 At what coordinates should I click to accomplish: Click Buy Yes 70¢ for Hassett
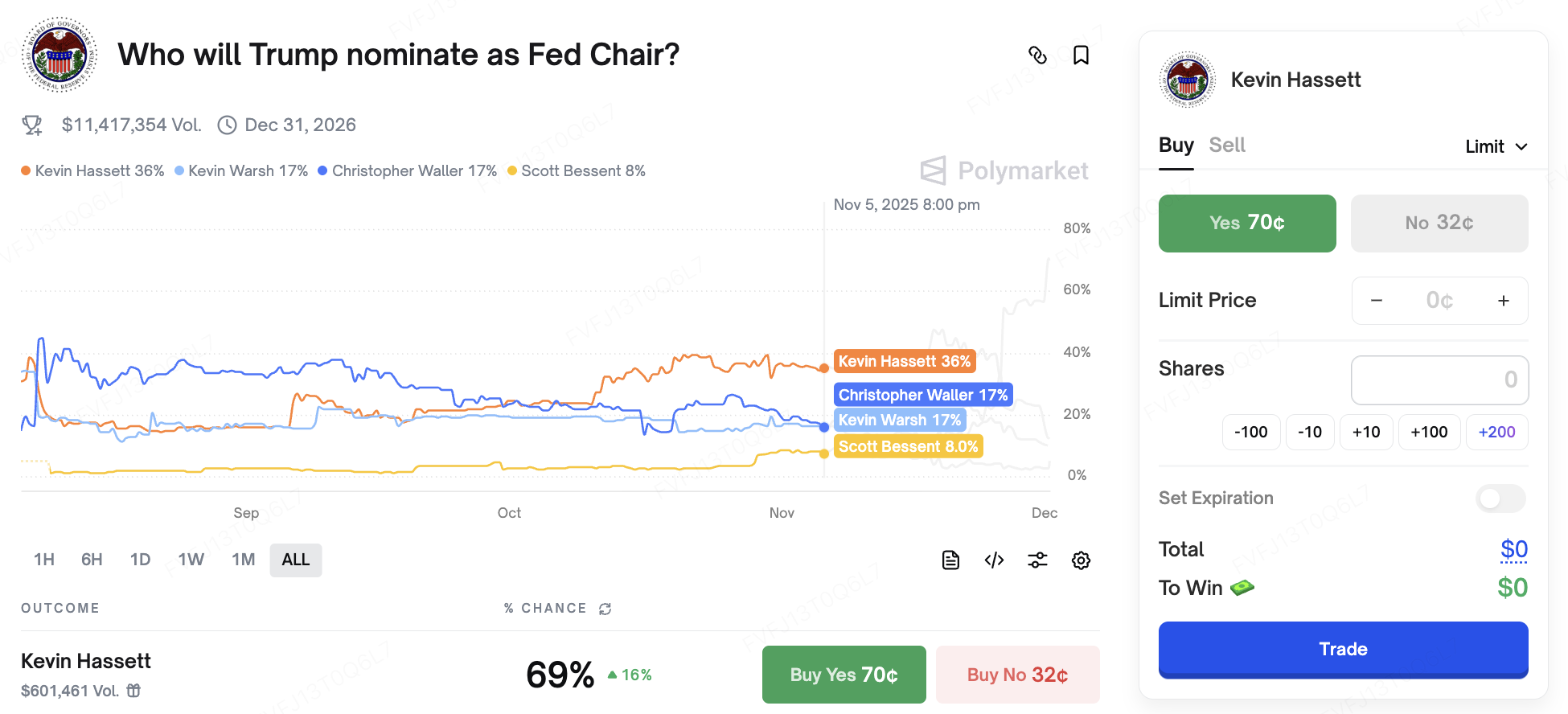pyautogui.click(x=844, y=675)
